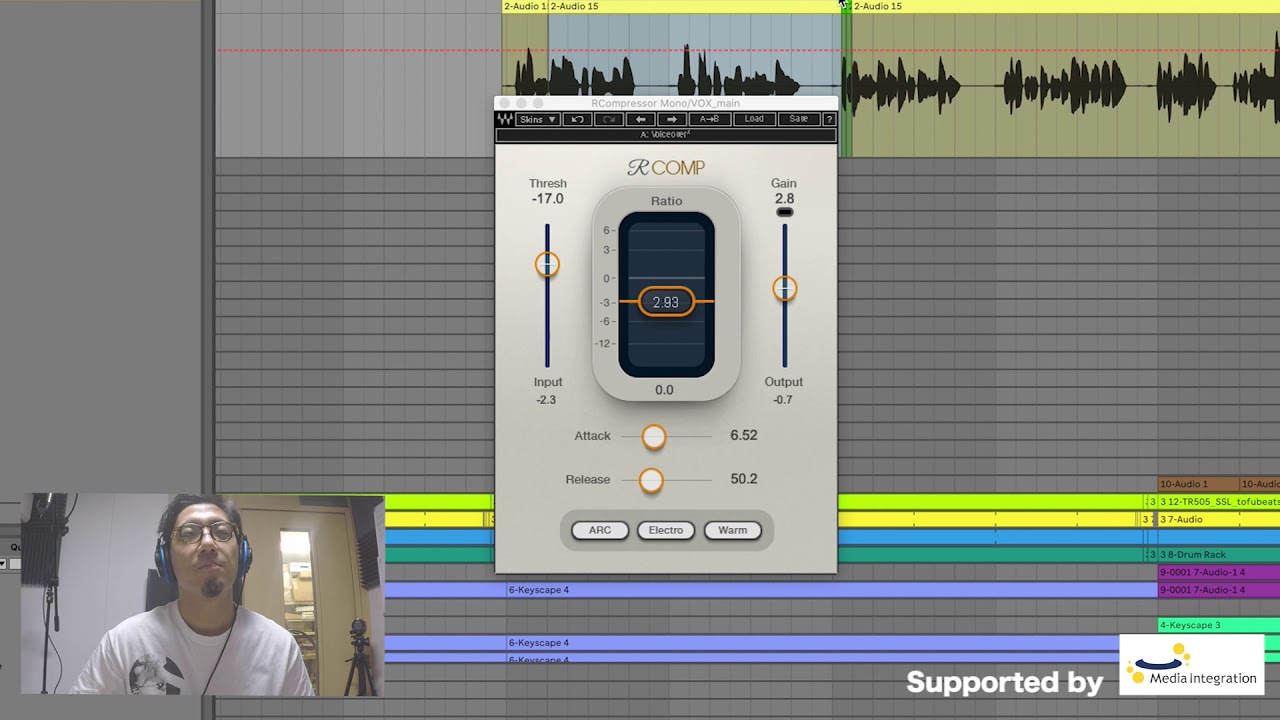
Task: Click the gain reduction readout 0.0
Action: 664,390
